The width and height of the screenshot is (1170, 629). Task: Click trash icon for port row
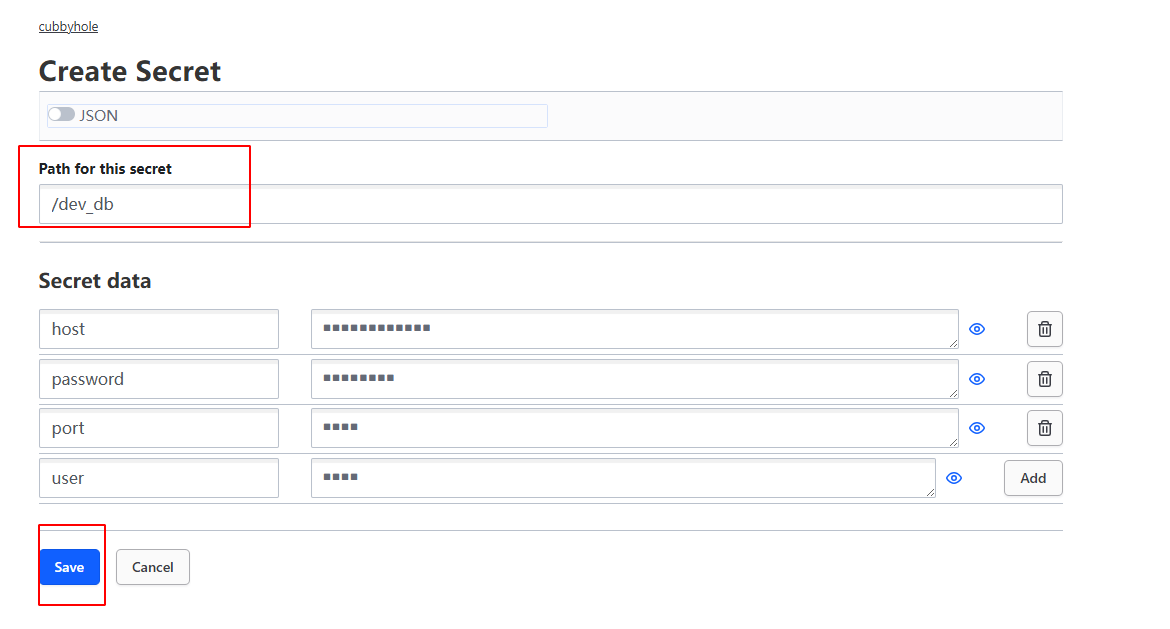click(1044, 428)
